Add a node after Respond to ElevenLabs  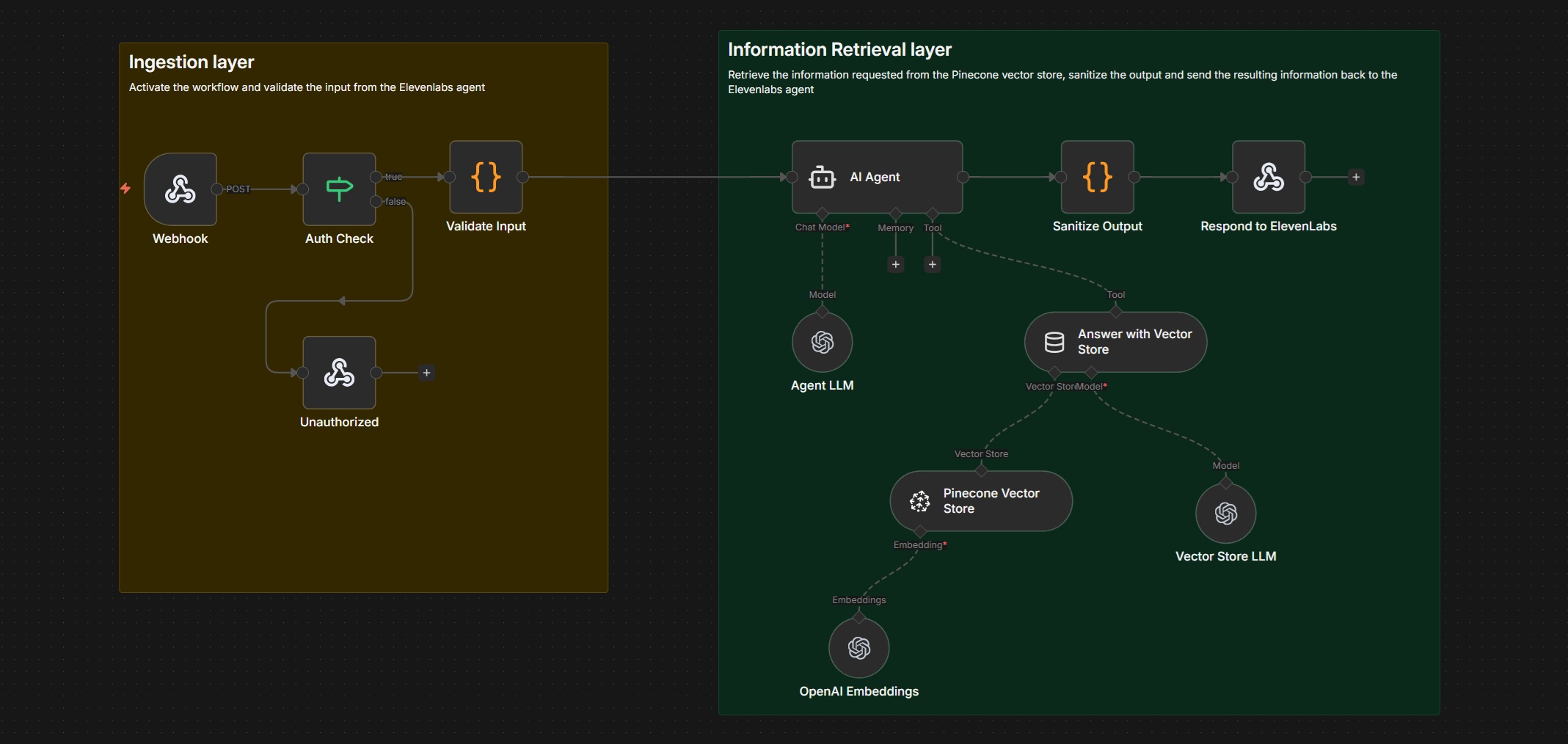[x=1356, y=177]
